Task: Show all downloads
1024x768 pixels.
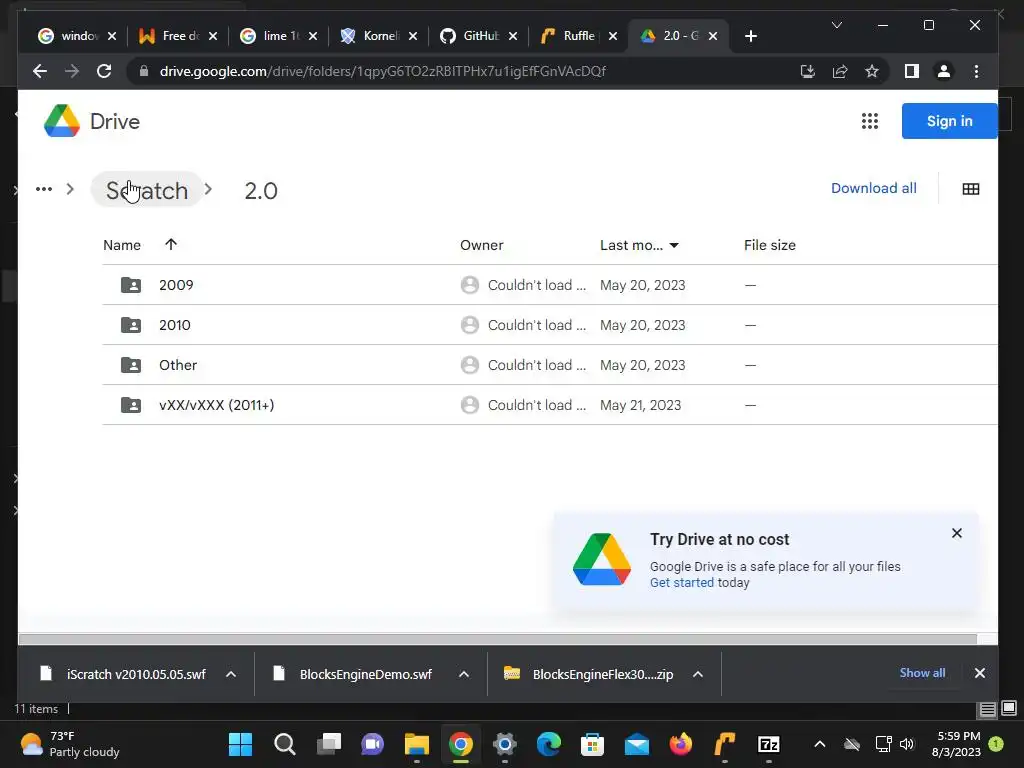Action: click(922, 673)
